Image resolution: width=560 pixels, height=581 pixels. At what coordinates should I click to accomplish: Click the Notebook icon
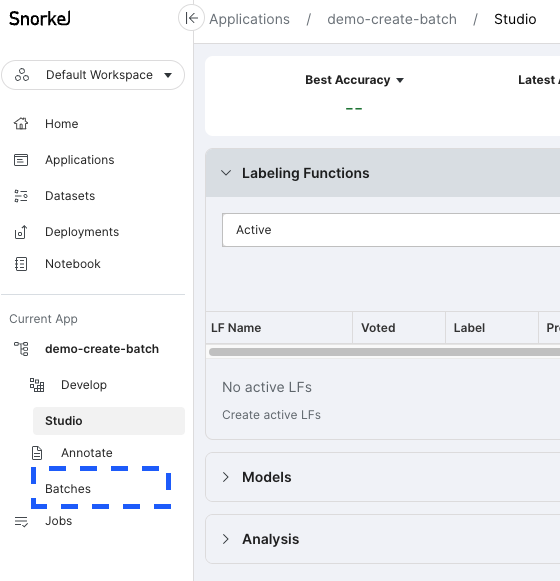tap(21, 264)
